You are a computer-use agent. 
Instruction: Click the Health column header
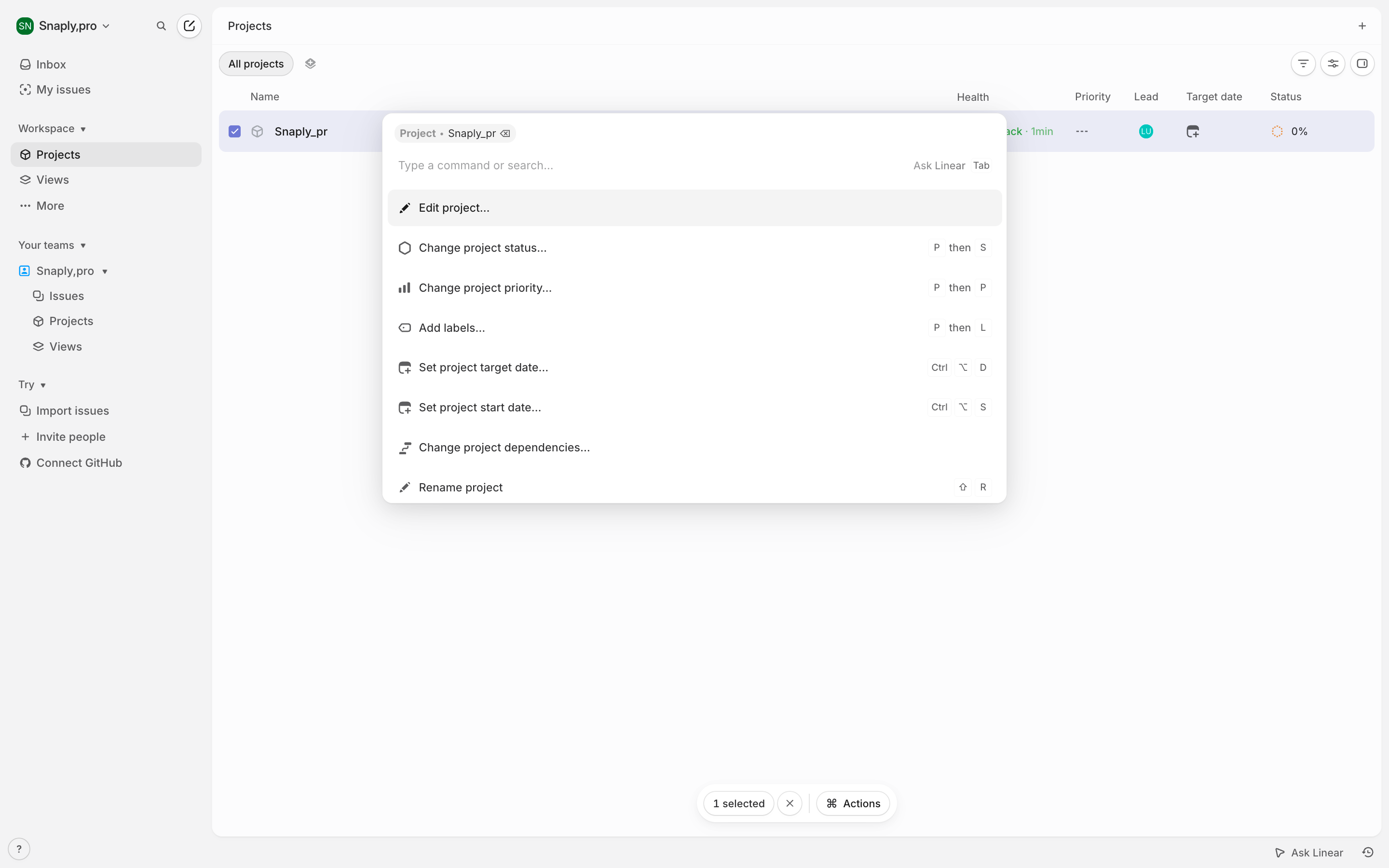click(973, 97)
